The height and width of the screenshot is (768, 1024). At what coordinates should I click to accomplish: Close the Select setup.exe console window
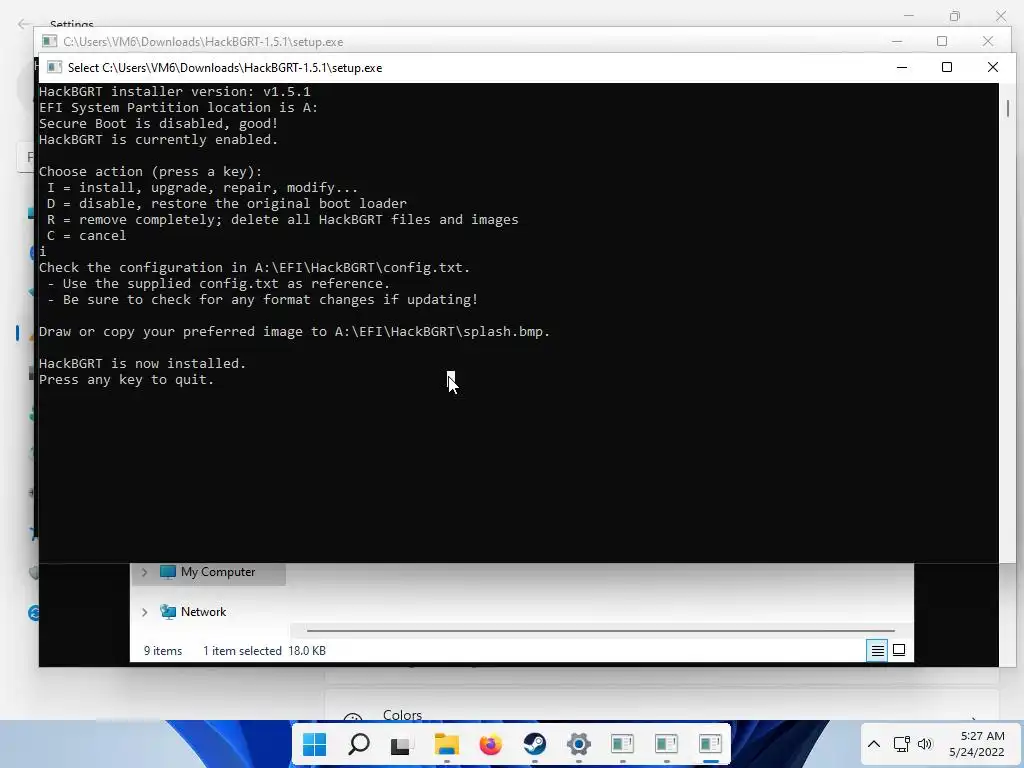click(x=993, y=67)
